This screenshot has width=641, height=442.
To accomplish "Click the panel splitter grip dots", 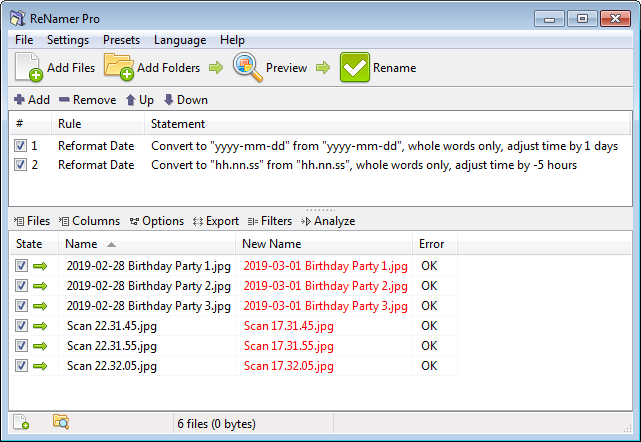I will click(x=320, y=210).
